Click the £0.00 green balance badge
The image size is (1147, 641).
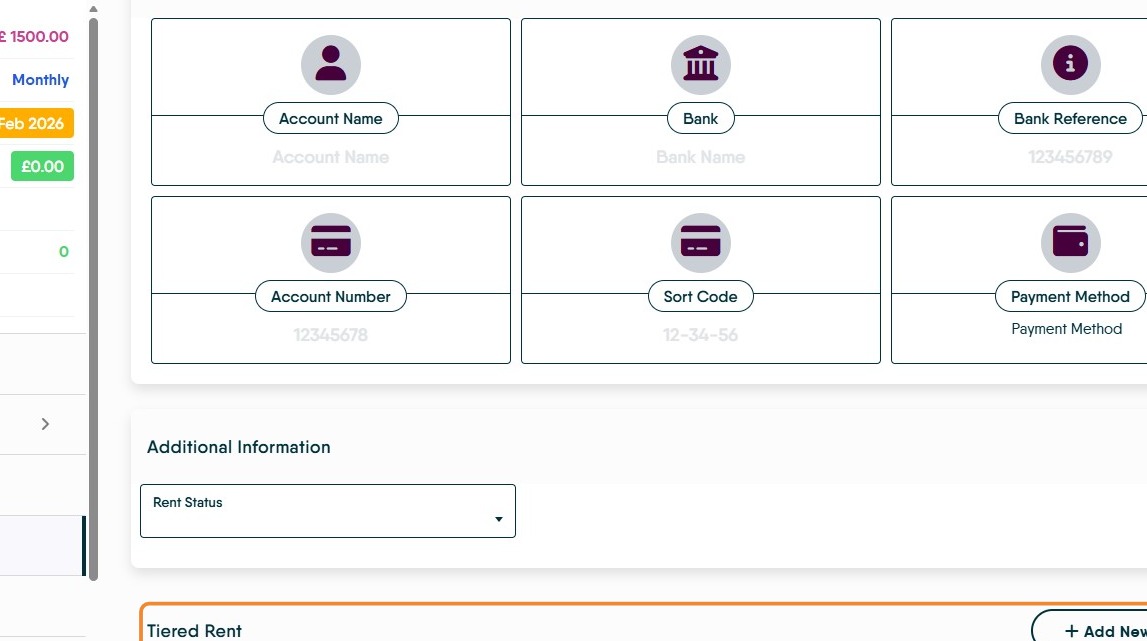[x=42, y=166]
